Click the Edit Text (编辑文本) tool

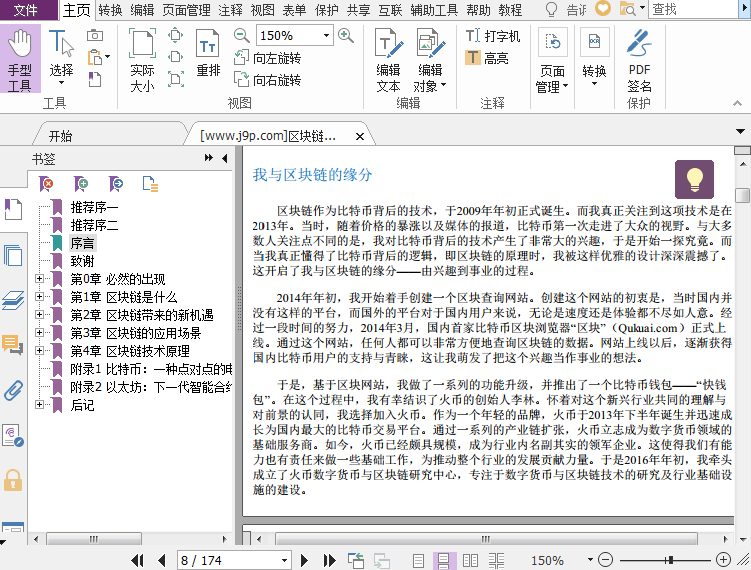pyautogui.click(x=388, y=60)
